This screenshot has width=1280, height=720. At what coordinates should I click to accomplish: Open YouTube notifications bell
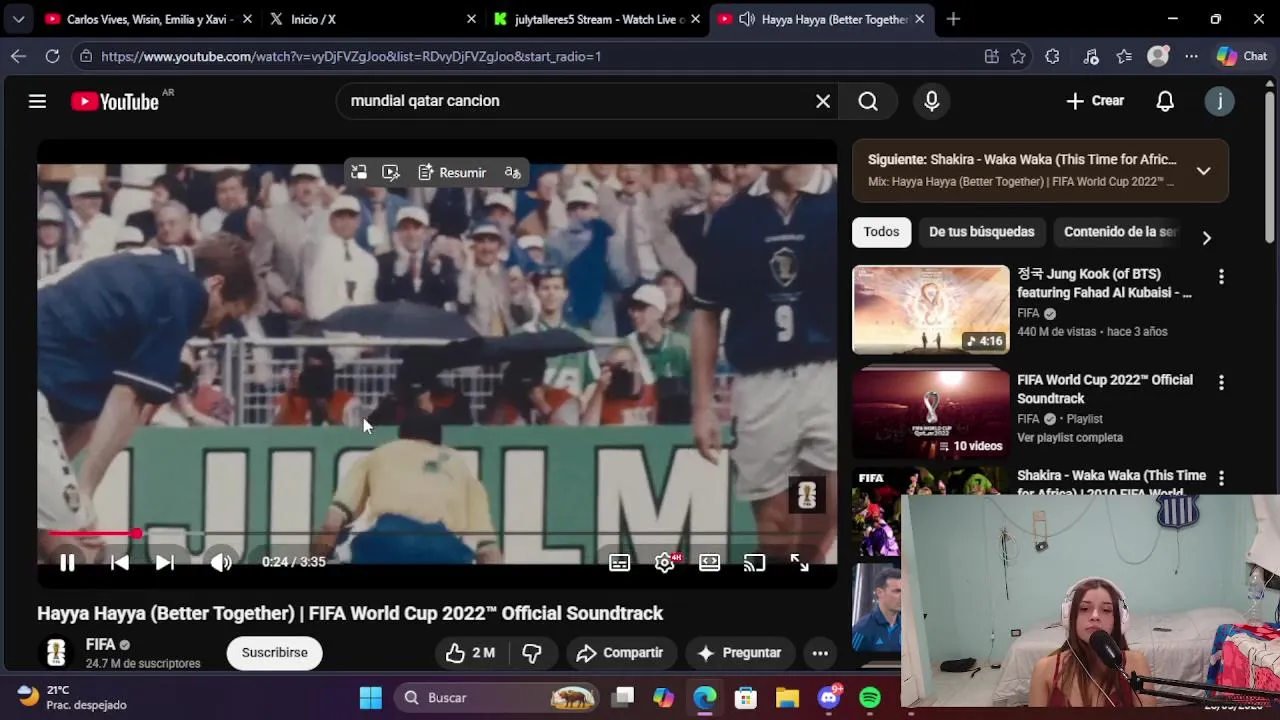click(x=1165, y=101)
